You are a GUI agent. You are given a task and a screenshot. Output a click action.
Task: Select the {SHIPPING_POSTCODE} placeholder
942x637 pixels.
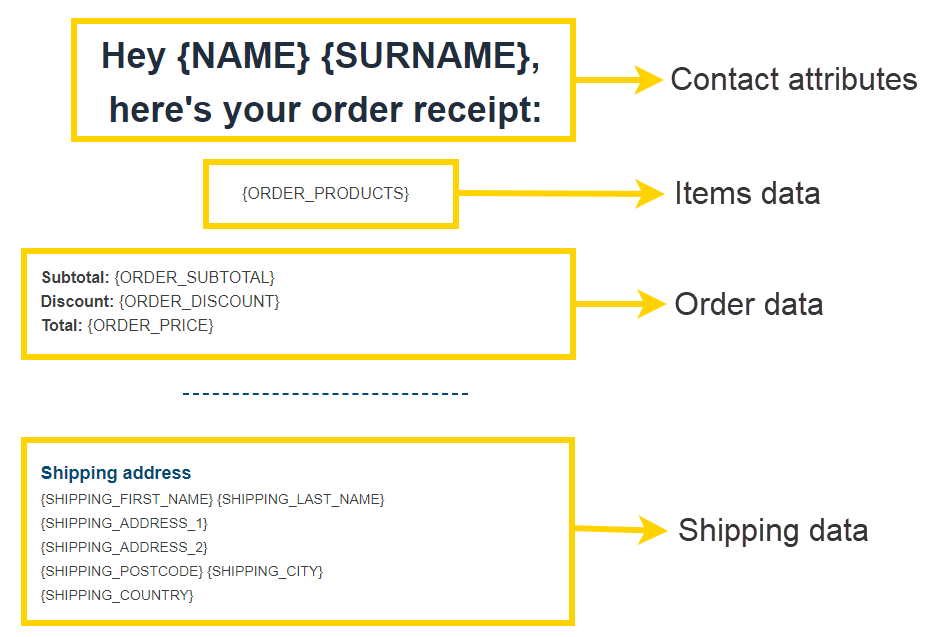(121, 571)
